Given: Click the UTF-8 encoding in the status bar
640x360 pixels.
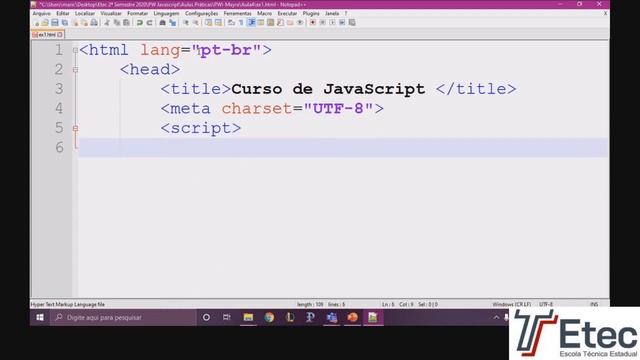Looking at the screenshot, I should pos(546,304).
